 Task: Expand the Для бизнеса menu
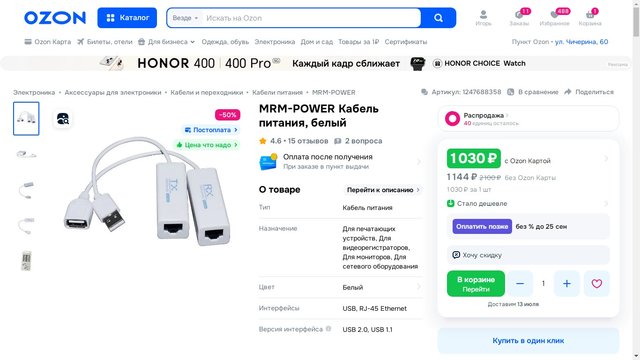[167, 42]
